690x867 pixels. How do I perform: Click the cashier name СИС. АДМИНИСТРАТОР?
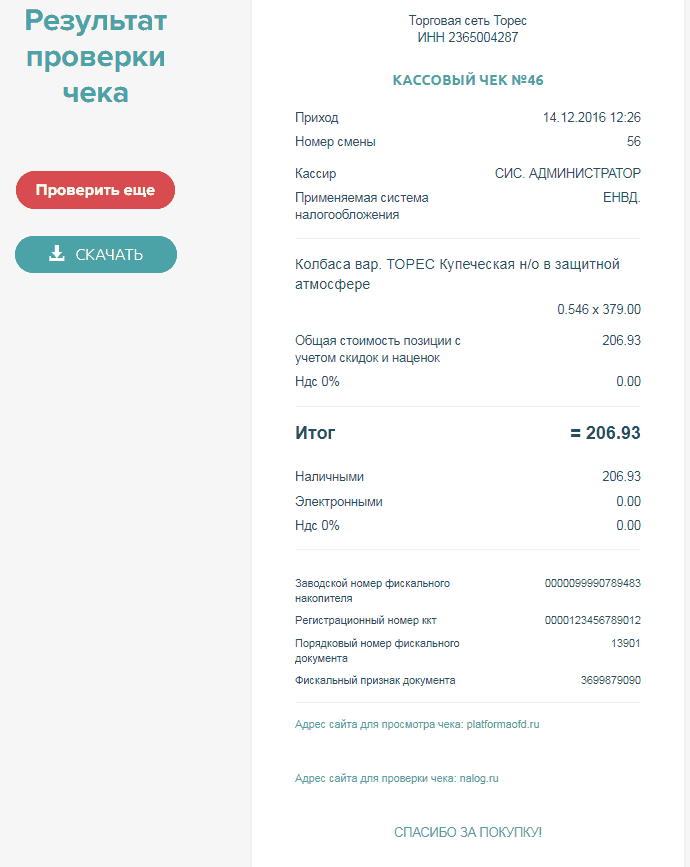tap(568, 174)
